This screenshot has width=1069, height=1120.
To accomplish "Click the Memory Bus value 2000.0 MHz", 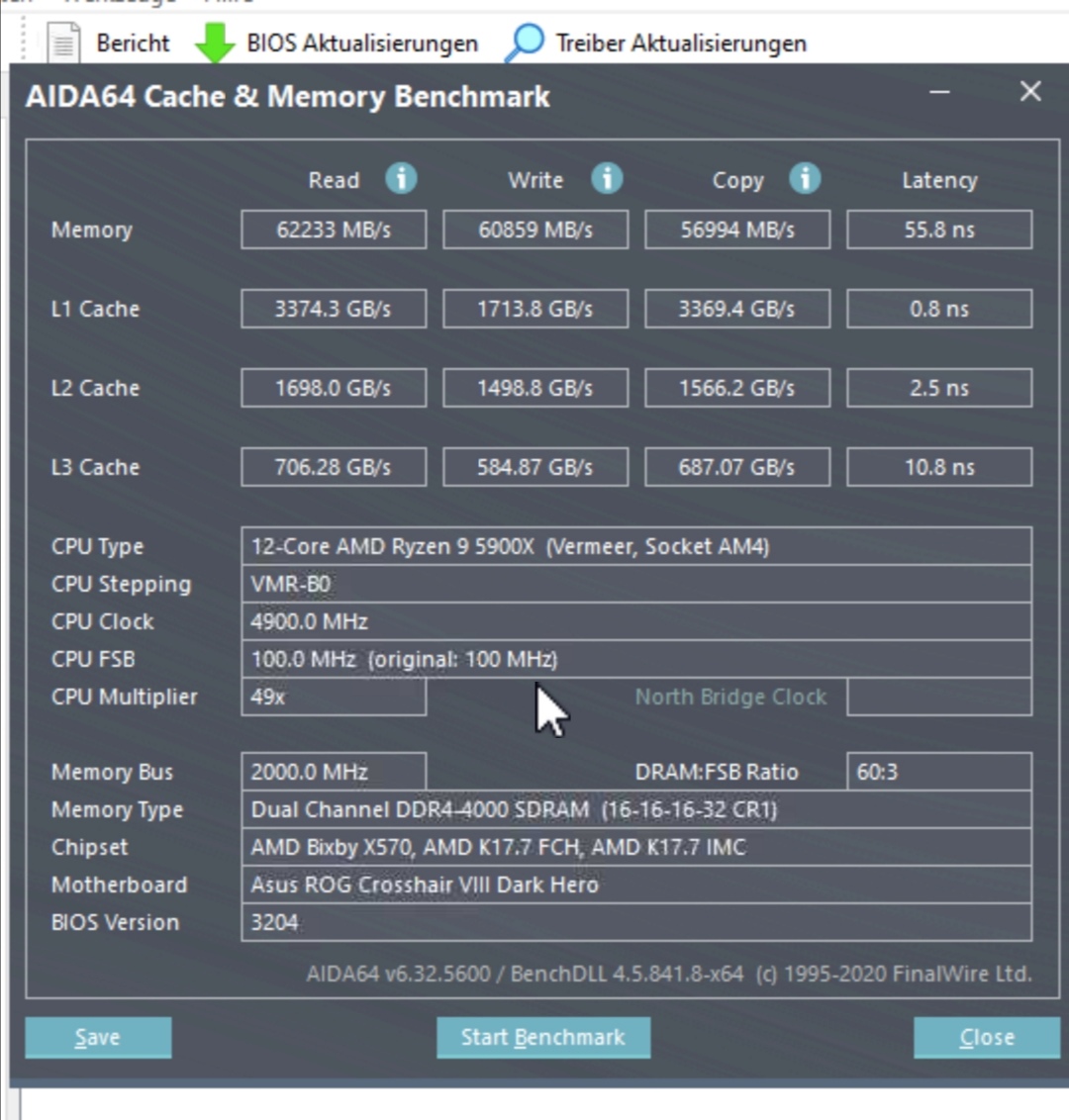I will [334, 772].
